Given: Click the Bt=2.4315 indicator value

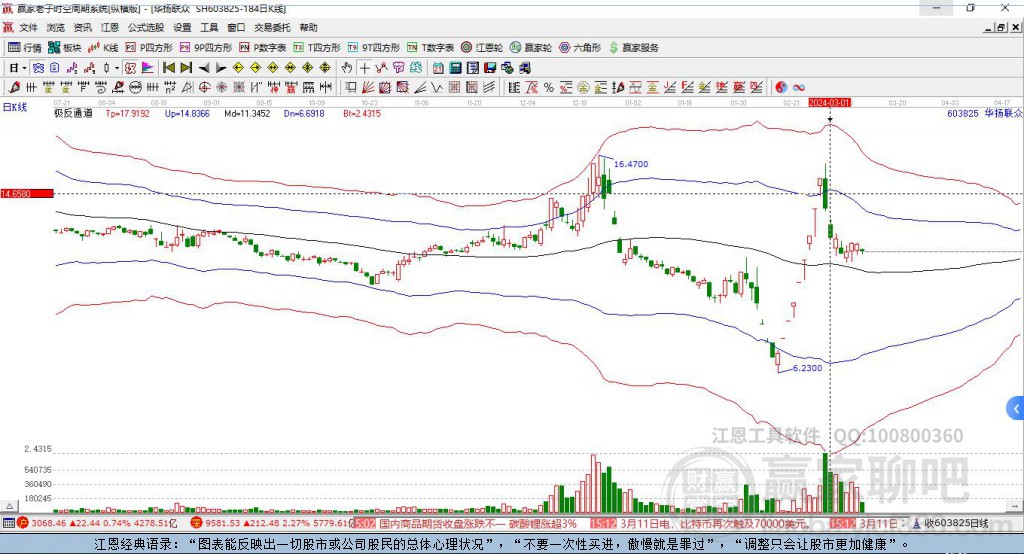Looking at the screenshot, I should [x=362, y=114].
